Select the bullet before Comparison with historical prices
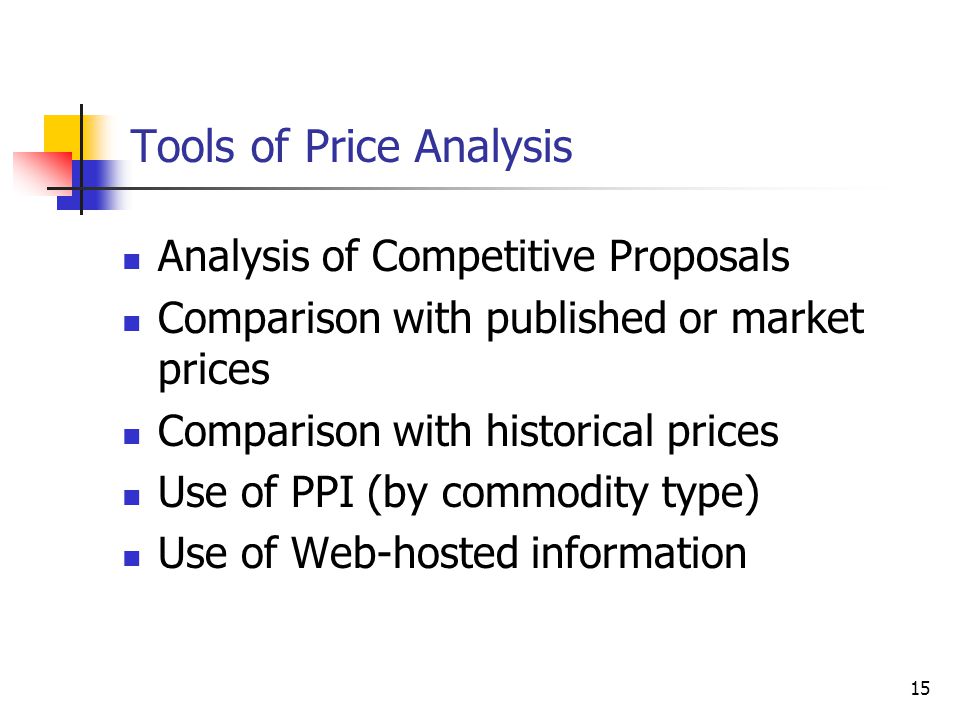This screenshot has width=960, height=720. (132, 436)
